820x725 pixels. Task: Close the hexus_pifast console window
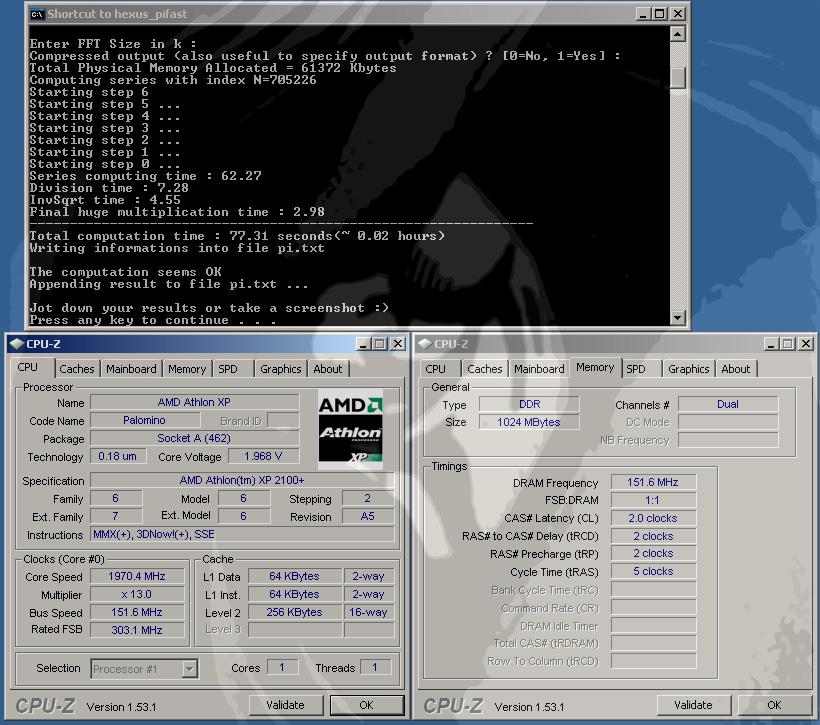(x=678, y=14)
